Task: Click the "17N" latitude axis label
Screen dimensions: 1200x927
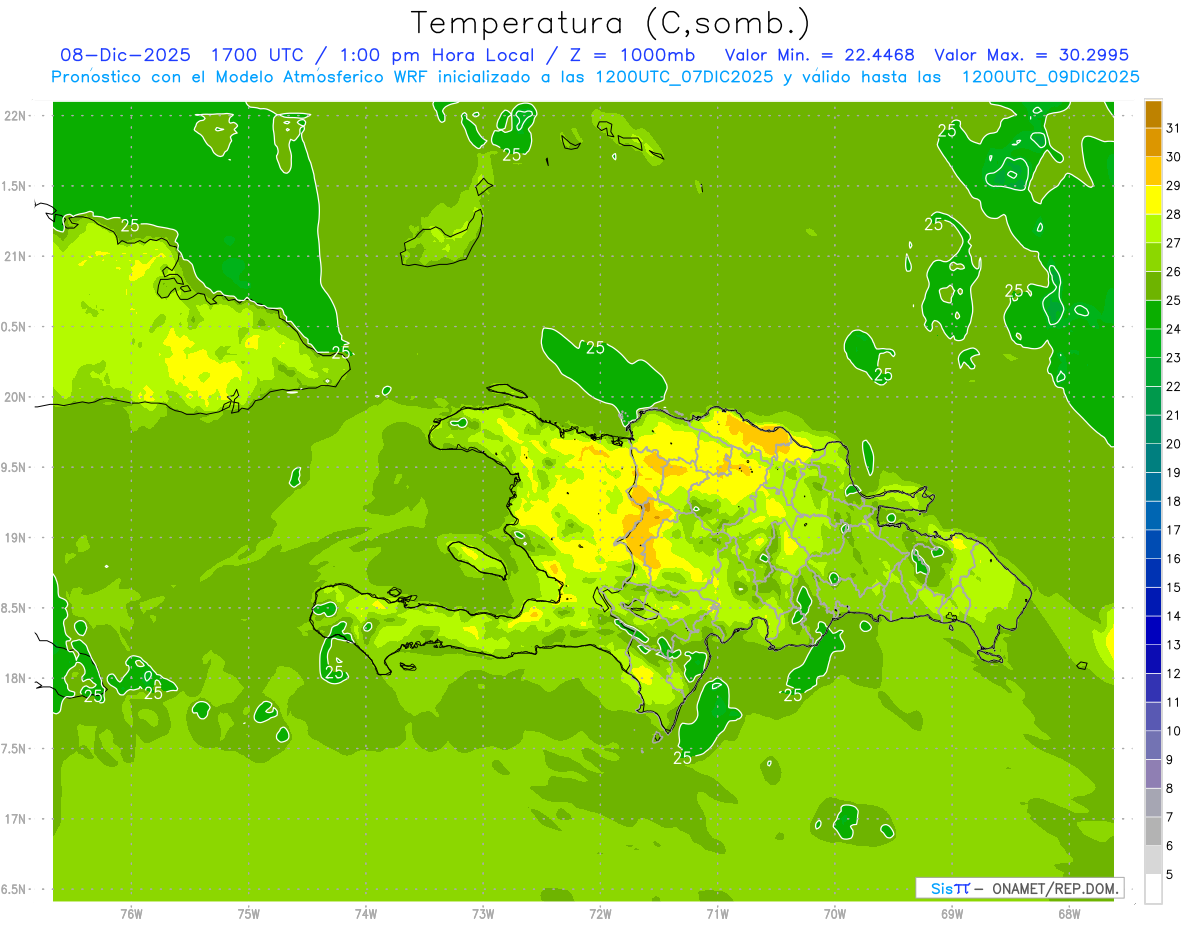Action: [x=14, y=819]
